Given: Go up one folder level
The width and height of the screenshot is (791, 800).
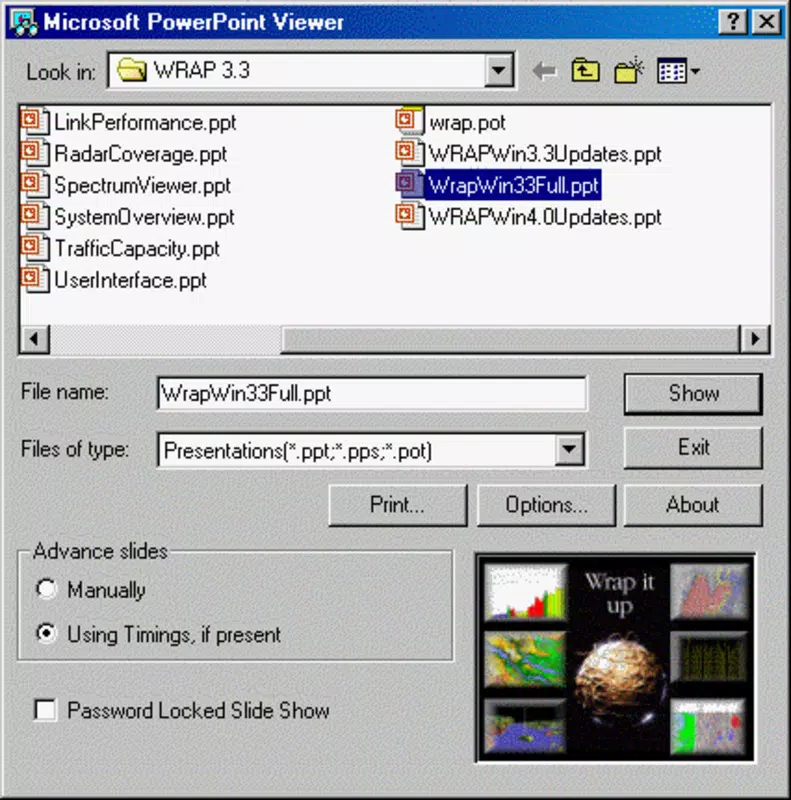Looking at the screenshot, I should pyautogui.click(x=585, y=70).
